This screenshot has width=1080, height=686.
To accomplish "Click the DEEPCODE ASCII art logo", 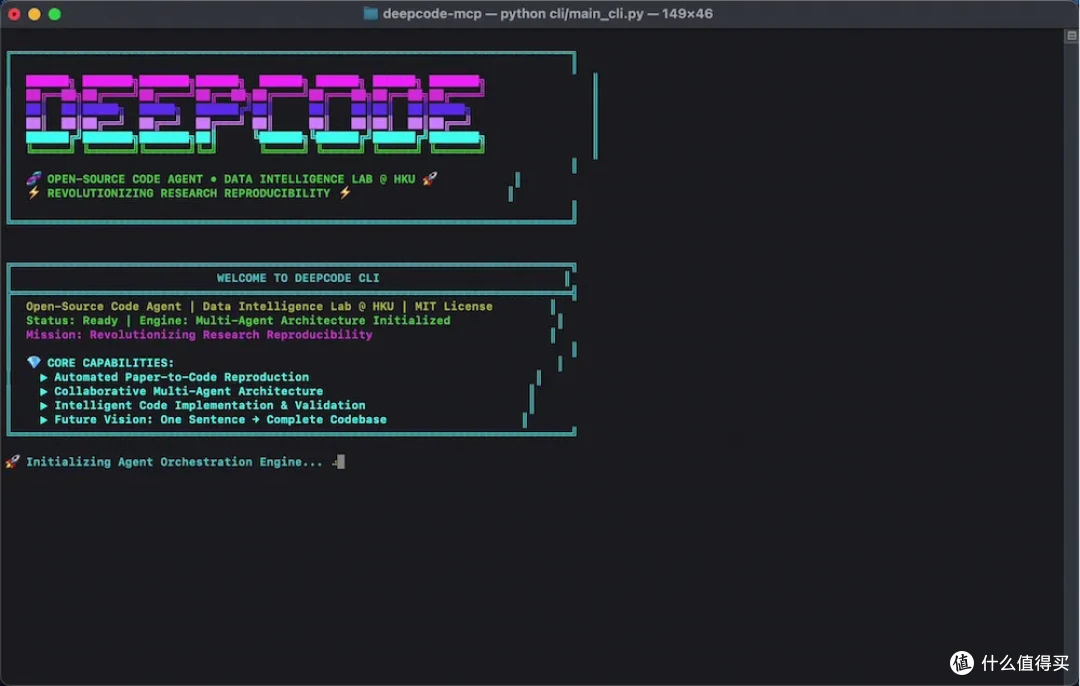I will pos(255,114).
